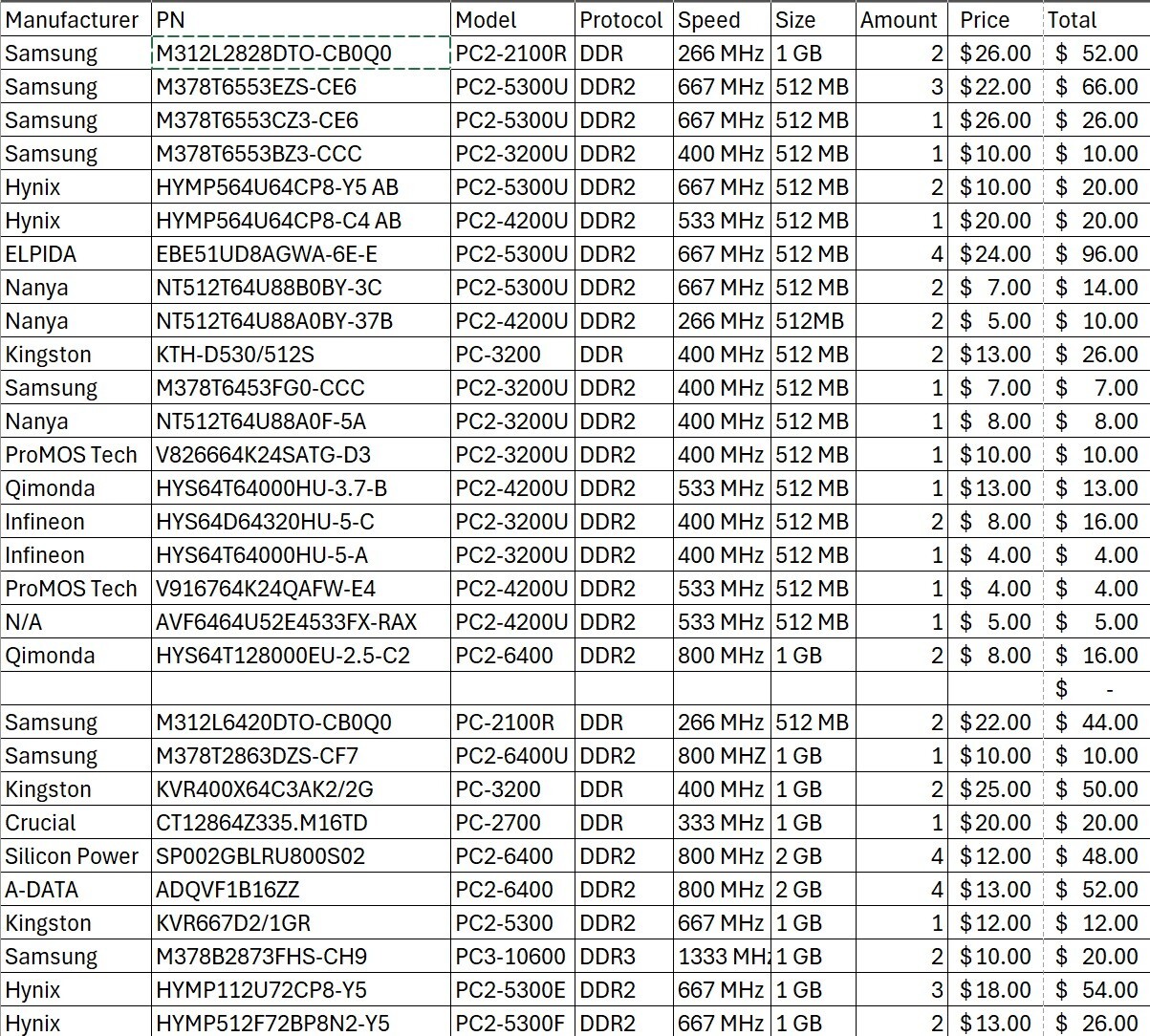Select the cell NT512T64U88B0BY-3C
Viewport: 1150px width, 1036px height.
tap(301, 288)
